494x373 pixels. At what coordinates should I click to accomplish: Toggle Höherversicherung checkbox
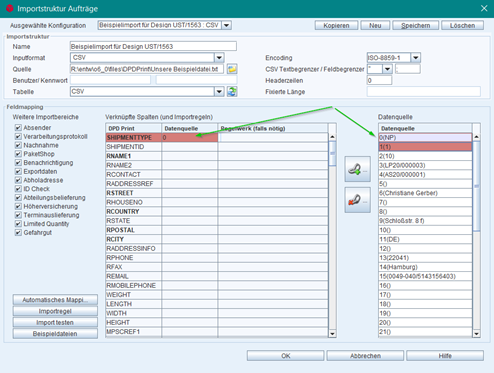pos(18,206)
